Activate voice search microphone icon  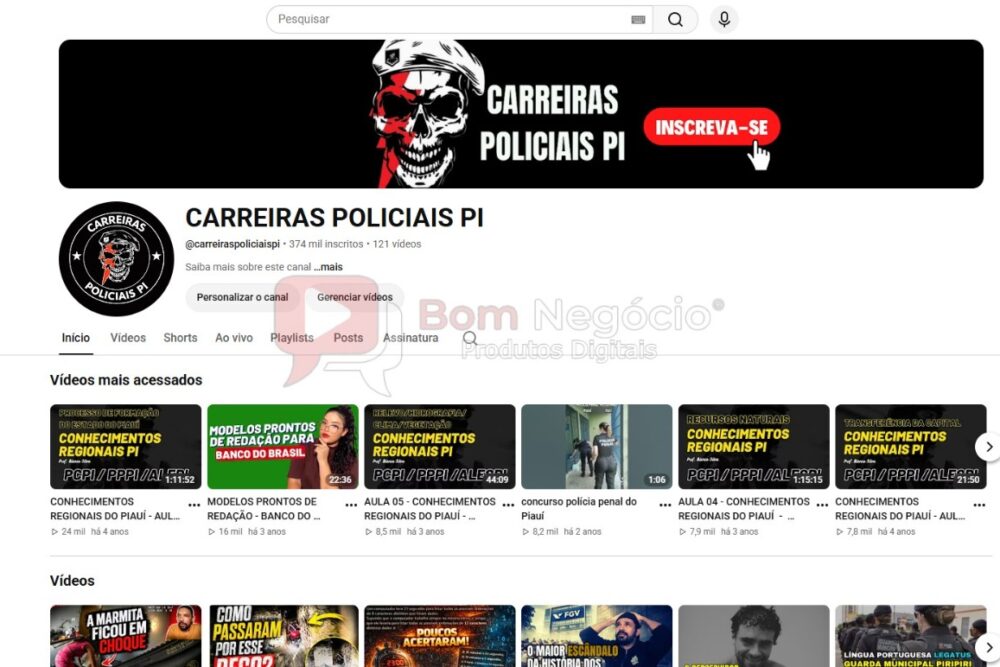click(x=724, y=20)
